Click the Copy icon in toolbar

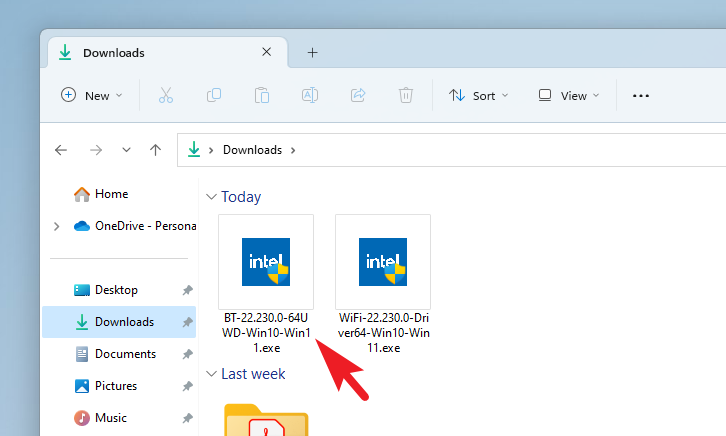point(214,95)
